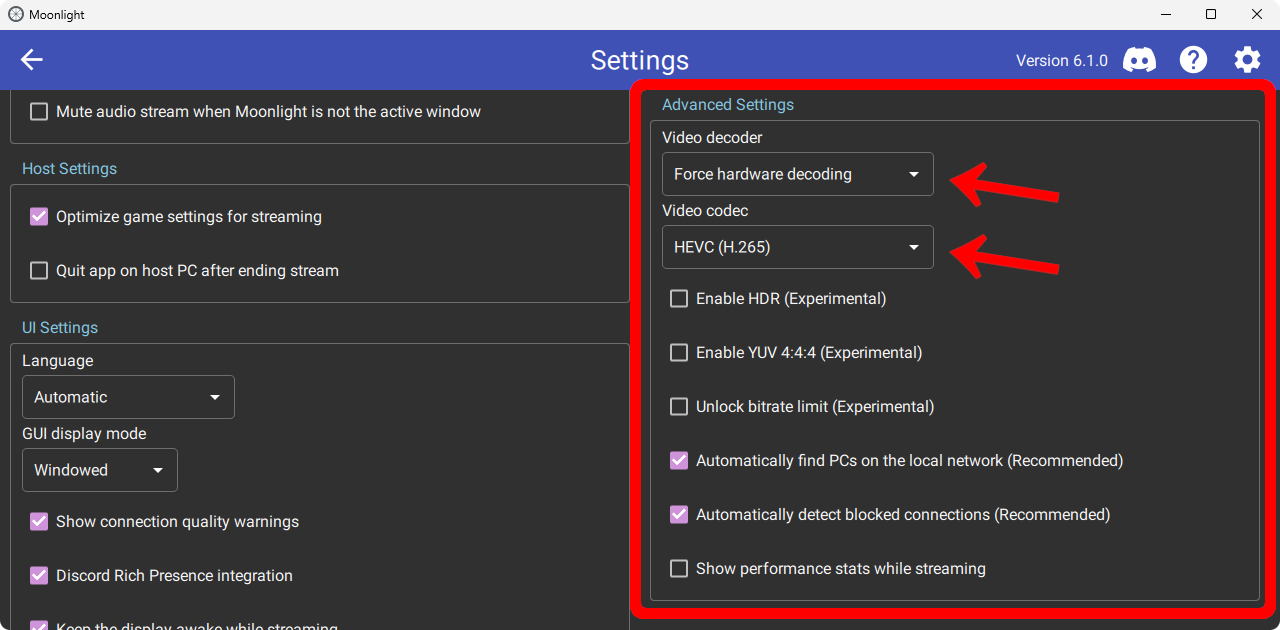Open the Discord icon link
Screen dimensions: 1280x630
point(1139,60)
